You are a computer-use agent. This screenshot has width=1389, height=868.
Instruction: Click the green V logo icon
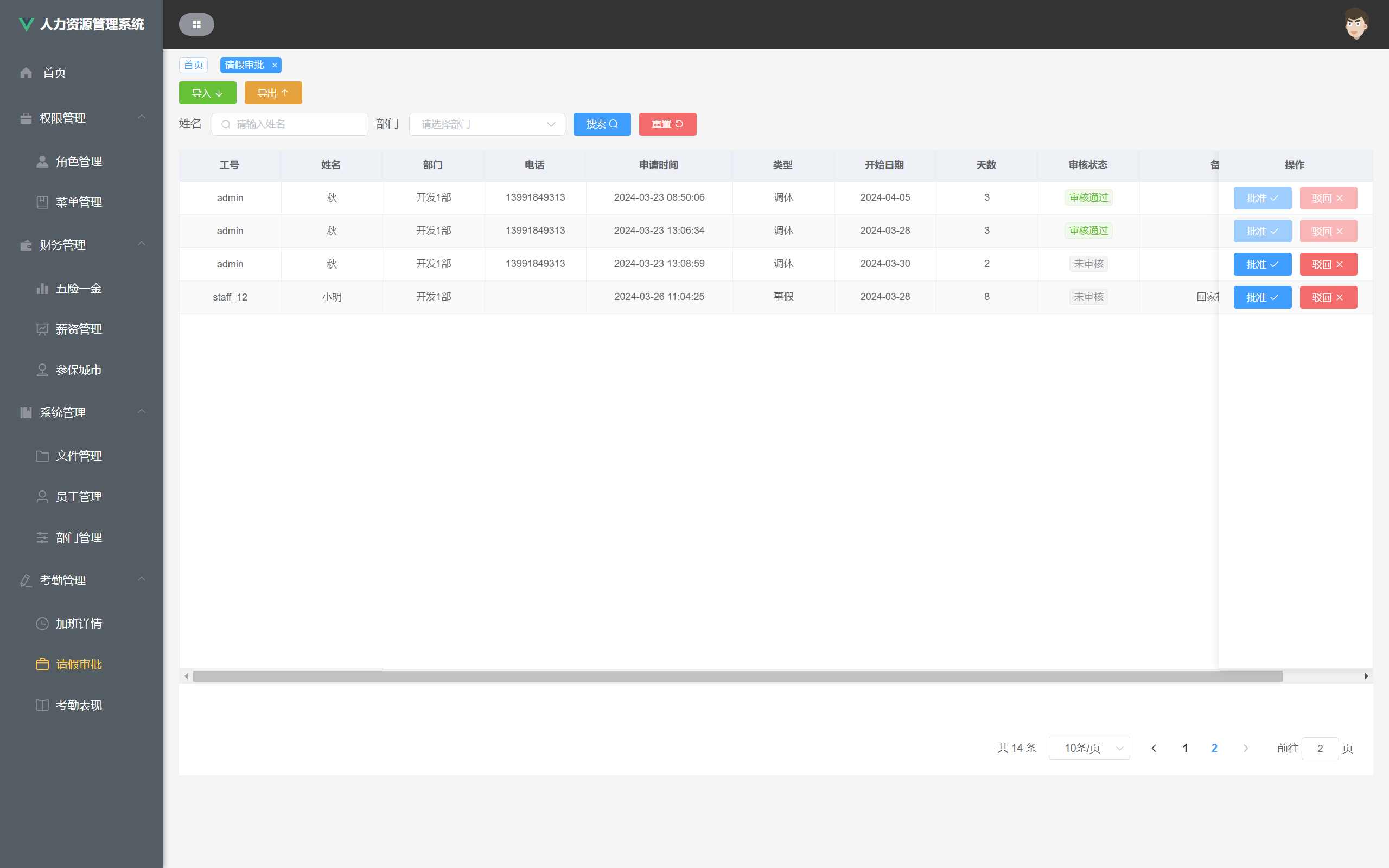(x=27, y=24)
